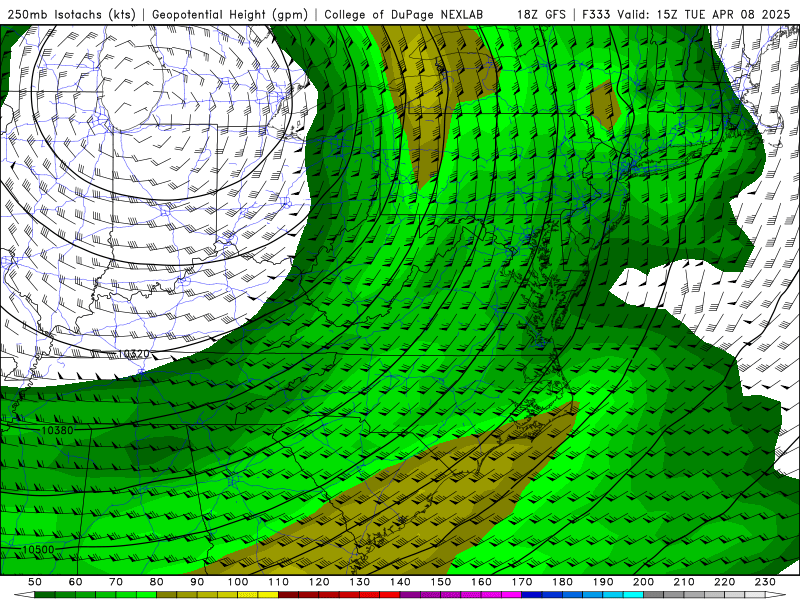This screenshot has height=600, width=800.
Task: Click the 120 value on the color scale
Action: 319,582
